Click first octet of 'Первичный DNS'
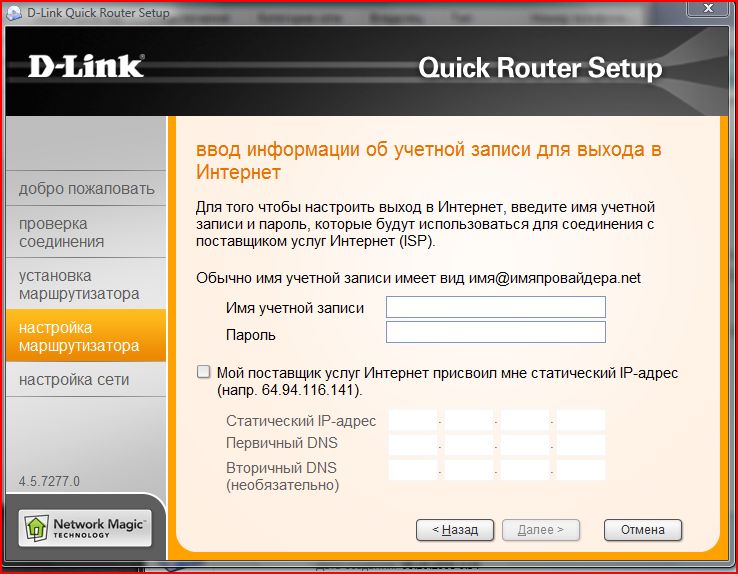Screen dimensions: 738x574 click(413, 445)
